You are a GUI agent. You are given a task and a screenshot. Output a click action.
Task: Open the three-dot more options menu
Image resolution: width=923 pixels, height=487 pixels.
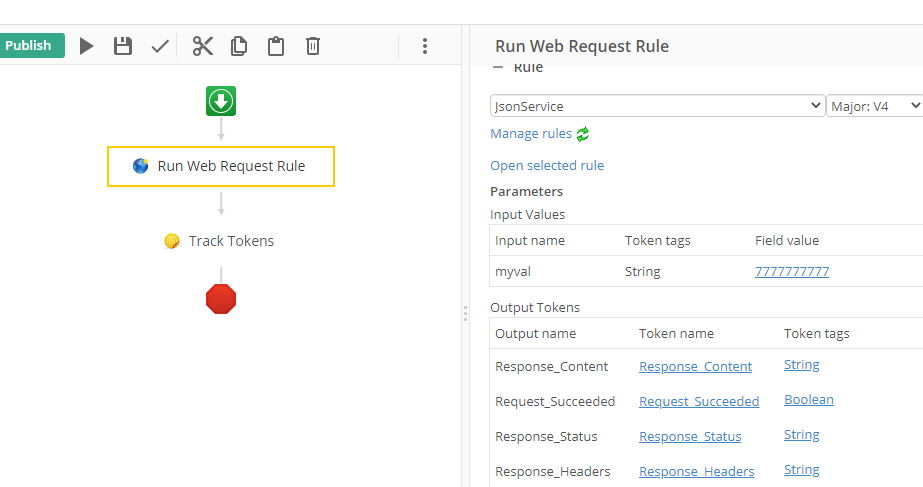coord(425,46)
